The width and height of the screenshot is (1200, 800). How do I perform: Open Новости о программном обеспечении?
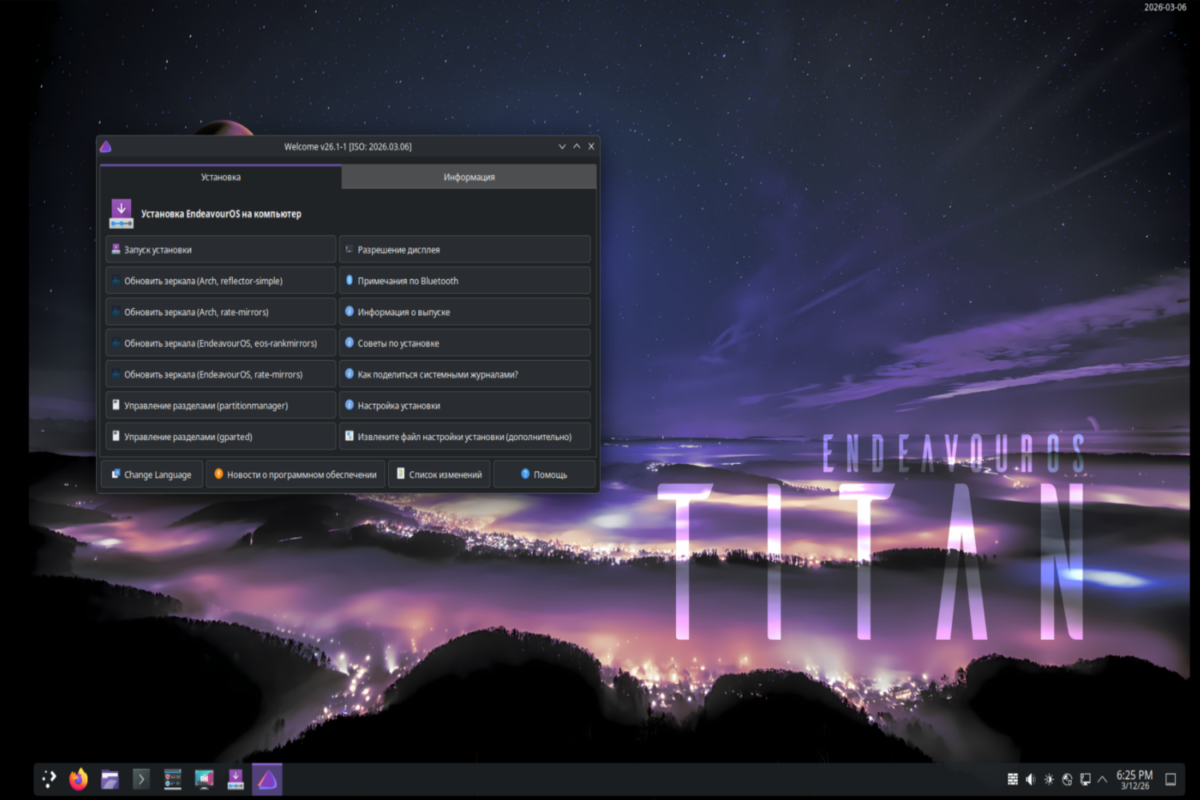(x=295, y=473)
